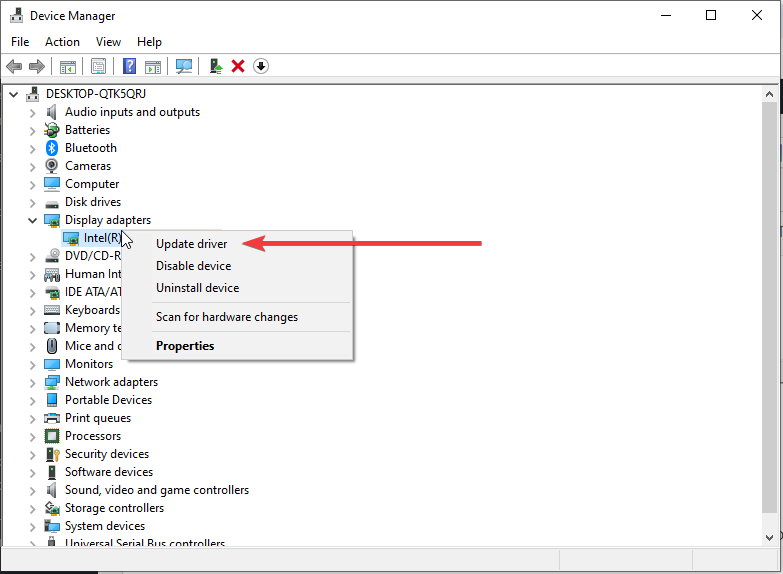Select the Cameras label
Image resolution: width=783 pixels, height=574 pixels.
point(88,166)
